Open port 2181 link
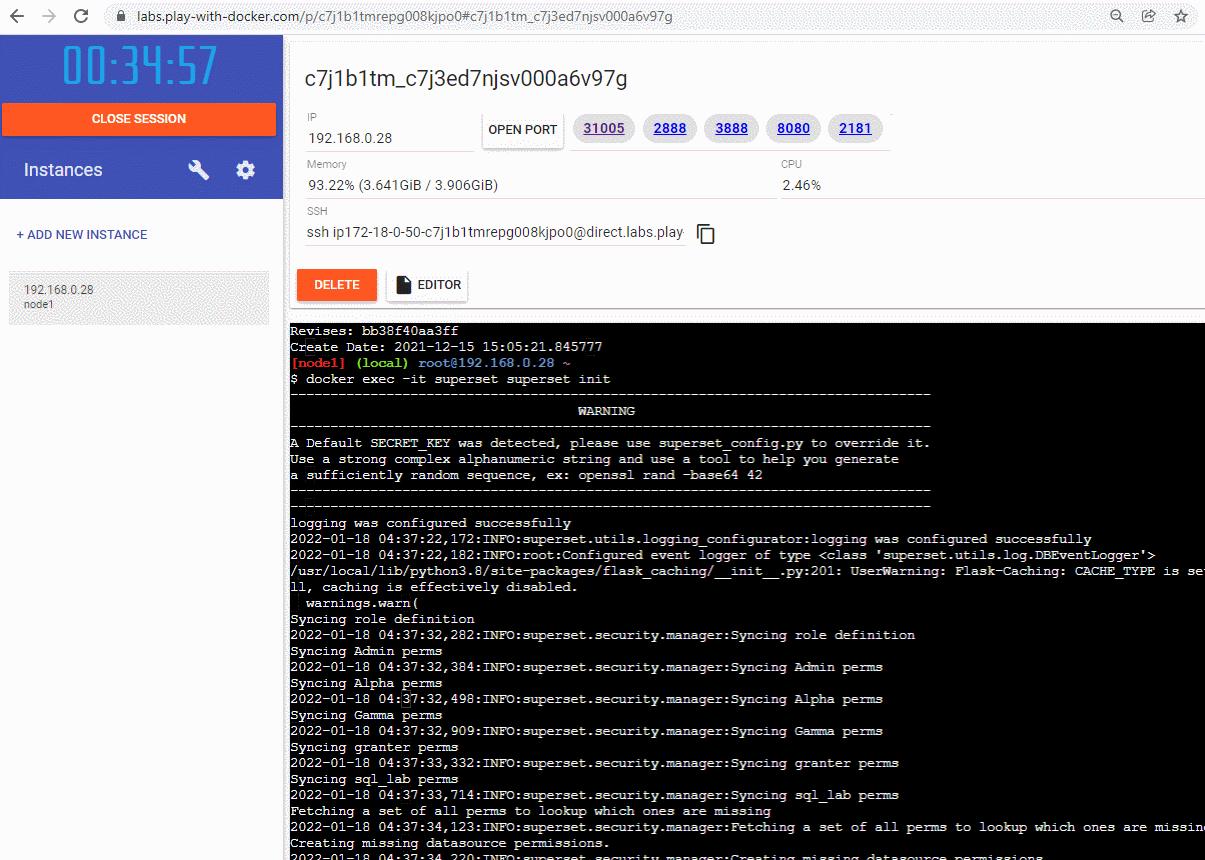 [x=855, y=128]
